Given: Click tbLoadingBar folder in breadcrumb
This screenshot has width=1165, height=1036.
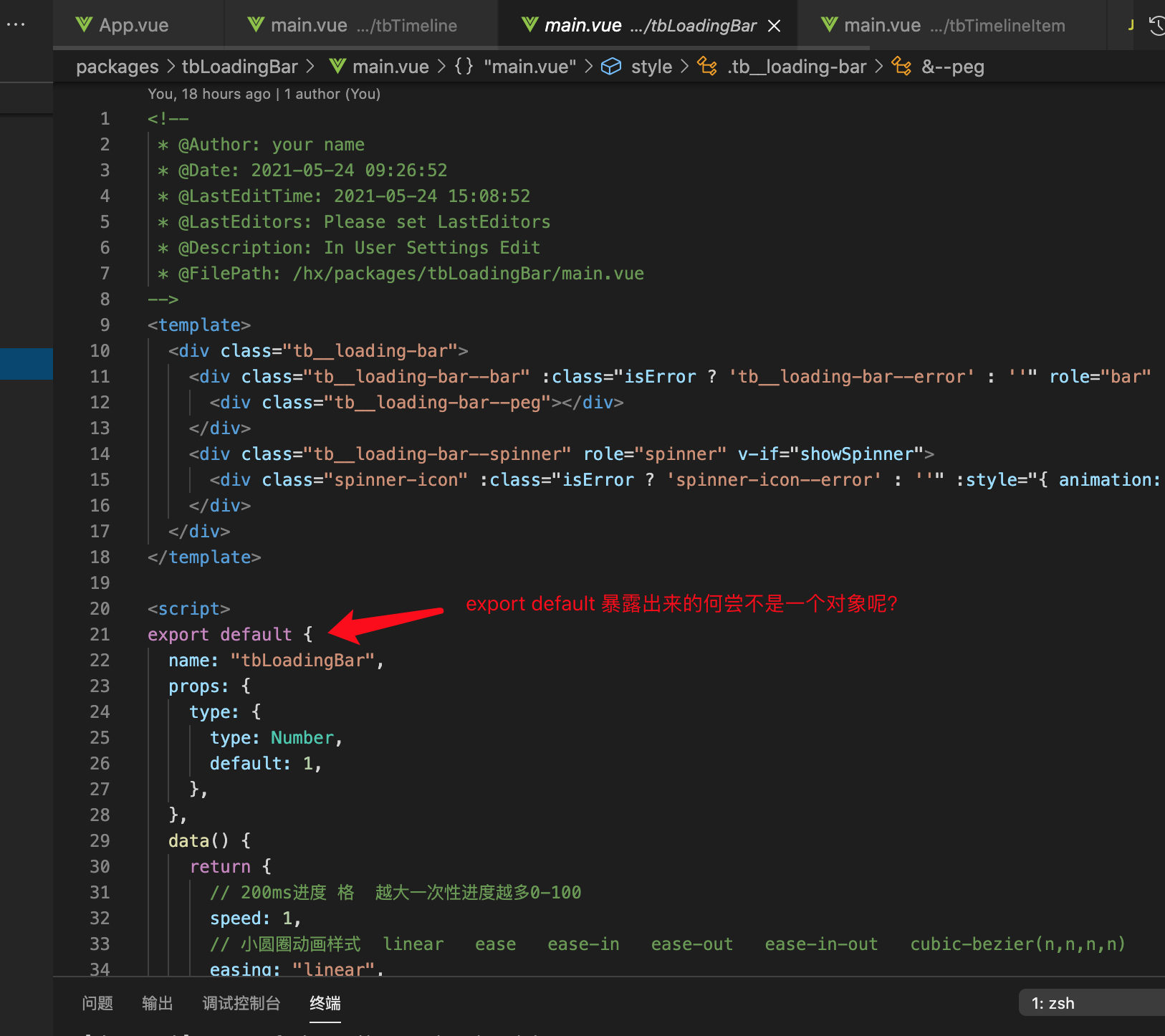Looking at the screenshot, I should point(239,67).
